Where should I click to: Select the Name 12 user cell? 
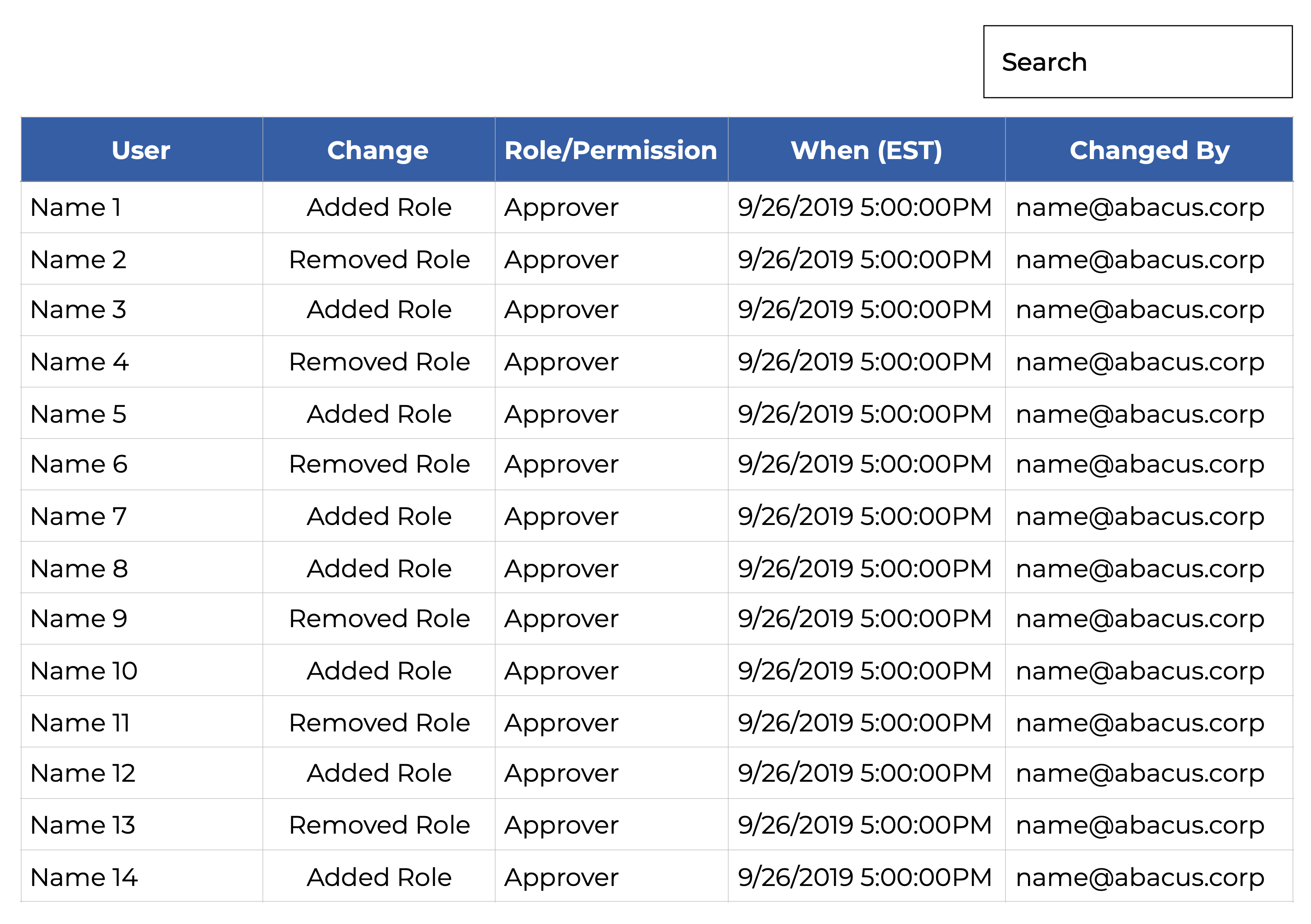point(83,773)
